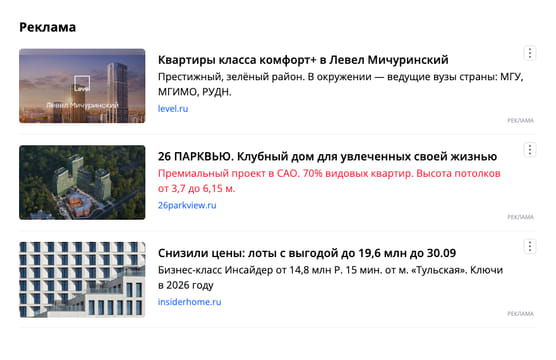The height and width of the screenshot is (360, 556).
Task: Click the aerial forest complex thumbnail
Action: [x=82, y=182]
